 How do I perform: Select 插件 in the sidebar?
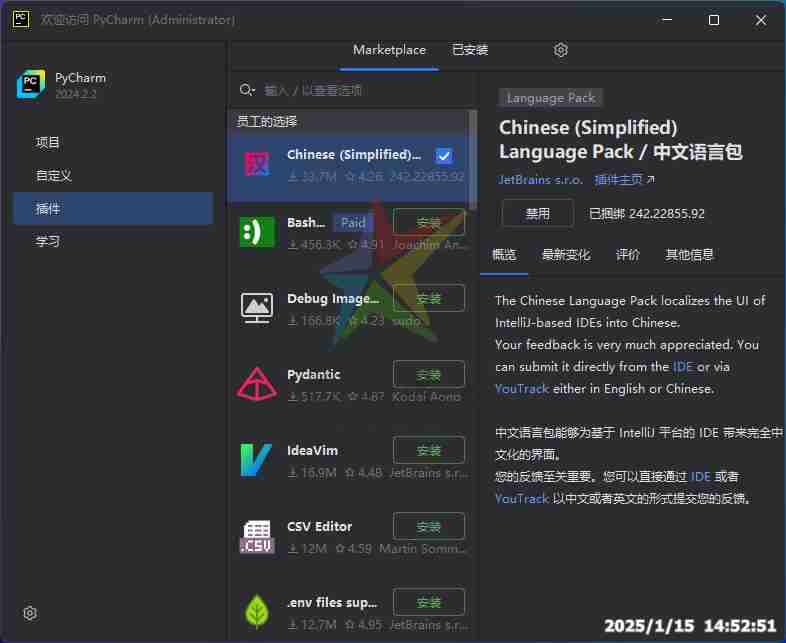coord(113,208)
